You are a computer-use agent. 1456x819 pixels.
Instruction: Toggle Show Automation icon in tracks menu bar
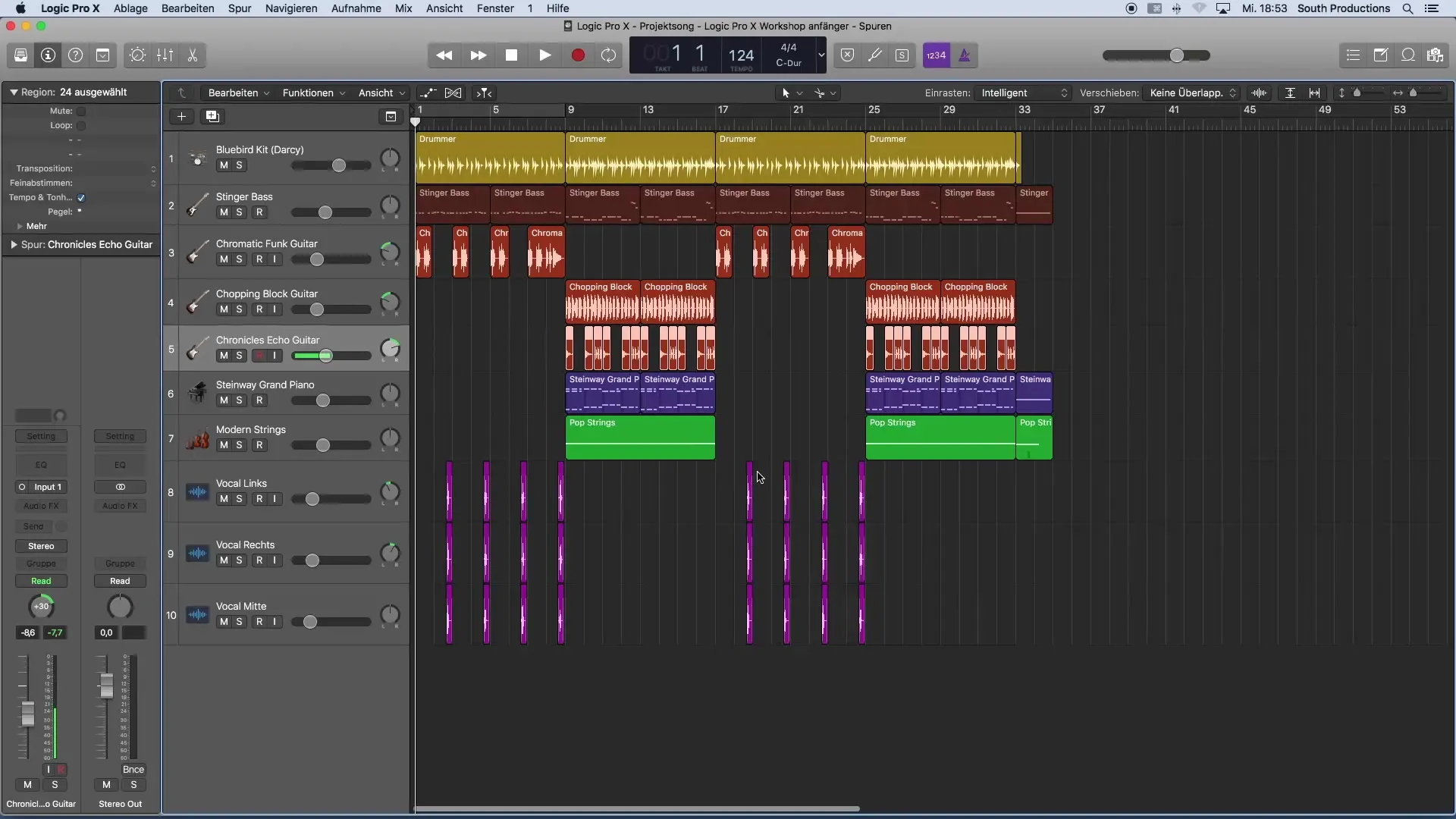428,93
